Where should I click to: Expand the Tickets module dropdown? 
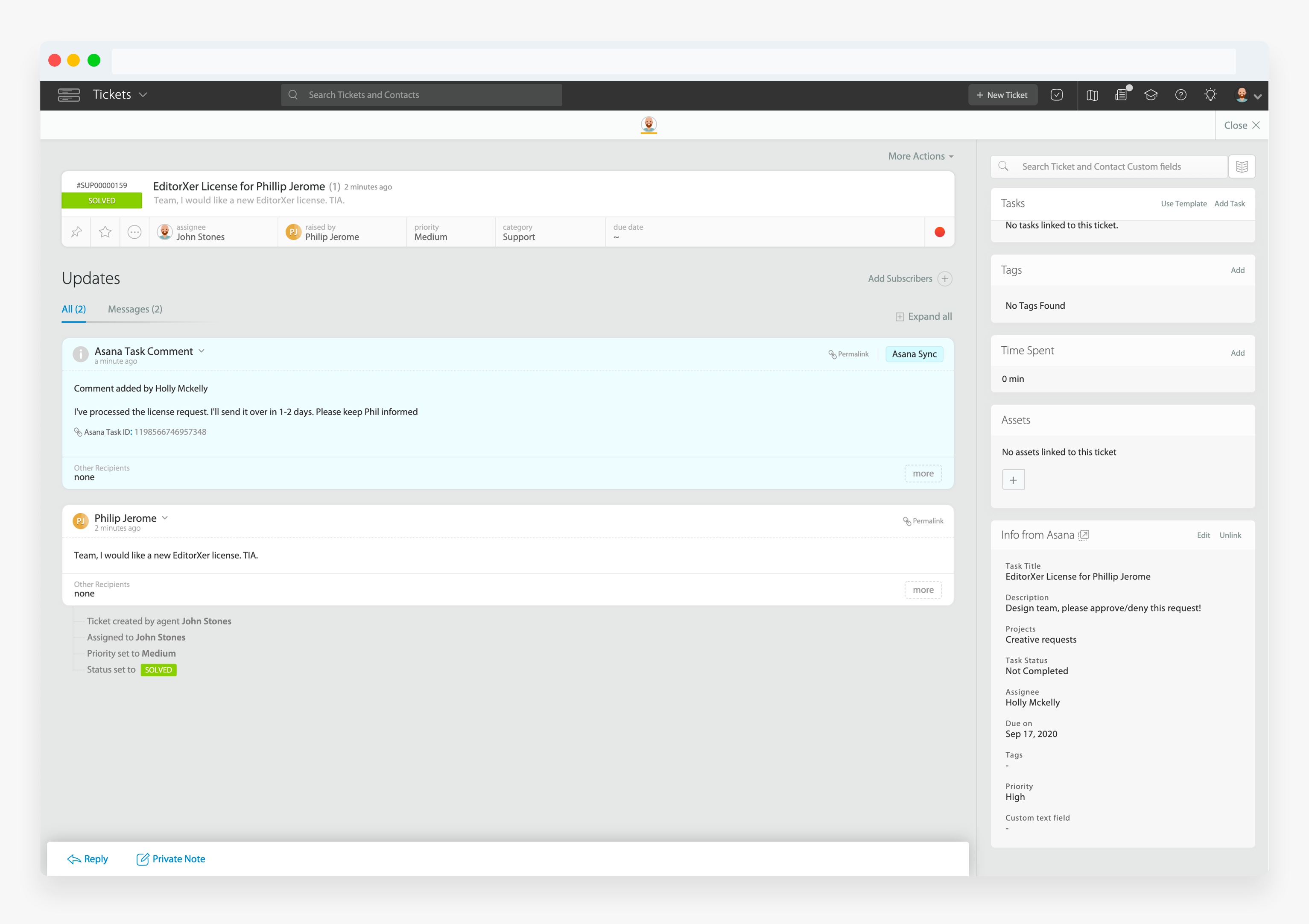click(143, 95)
